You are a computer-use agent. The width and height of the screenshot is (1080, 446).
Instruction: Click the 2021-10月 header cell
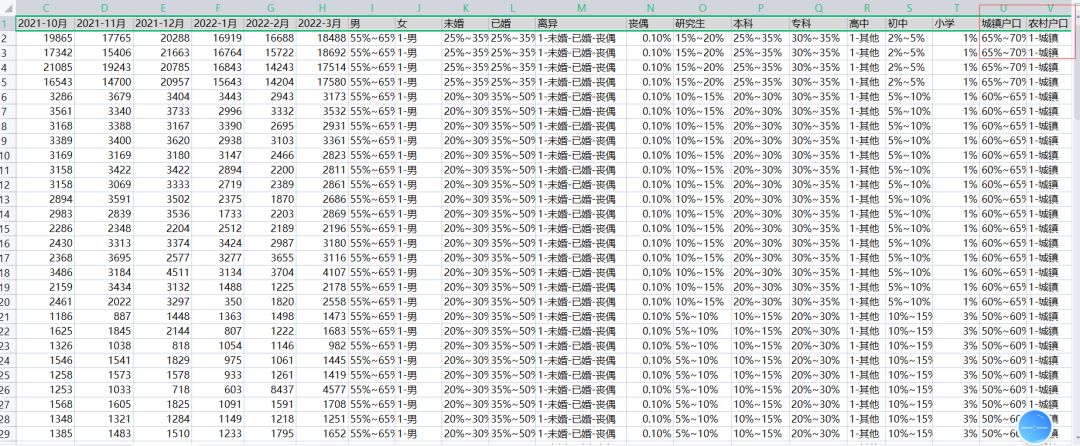[45, 24]
